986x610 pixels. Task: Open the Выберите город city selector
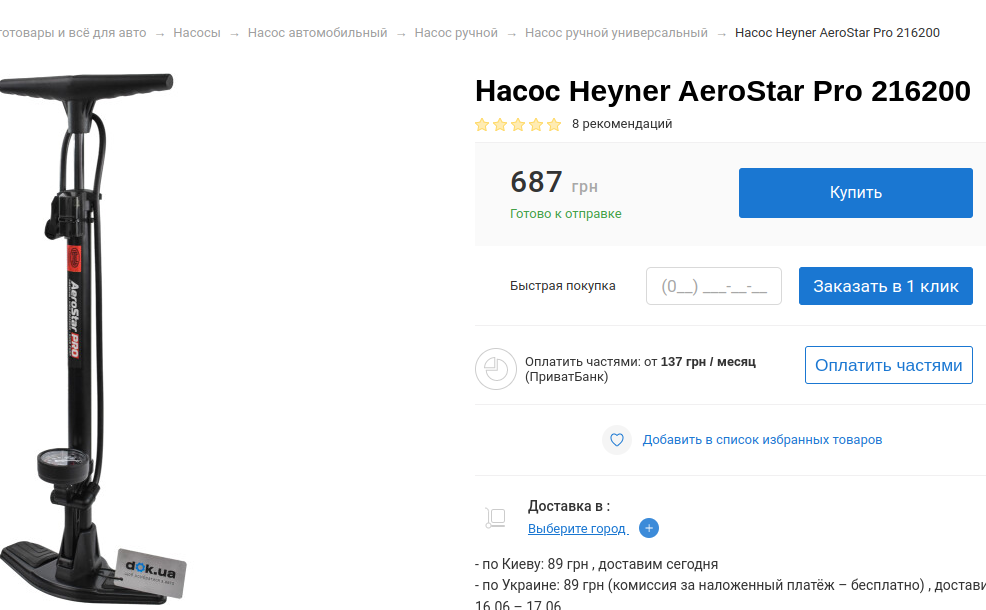tap(577, 528)
